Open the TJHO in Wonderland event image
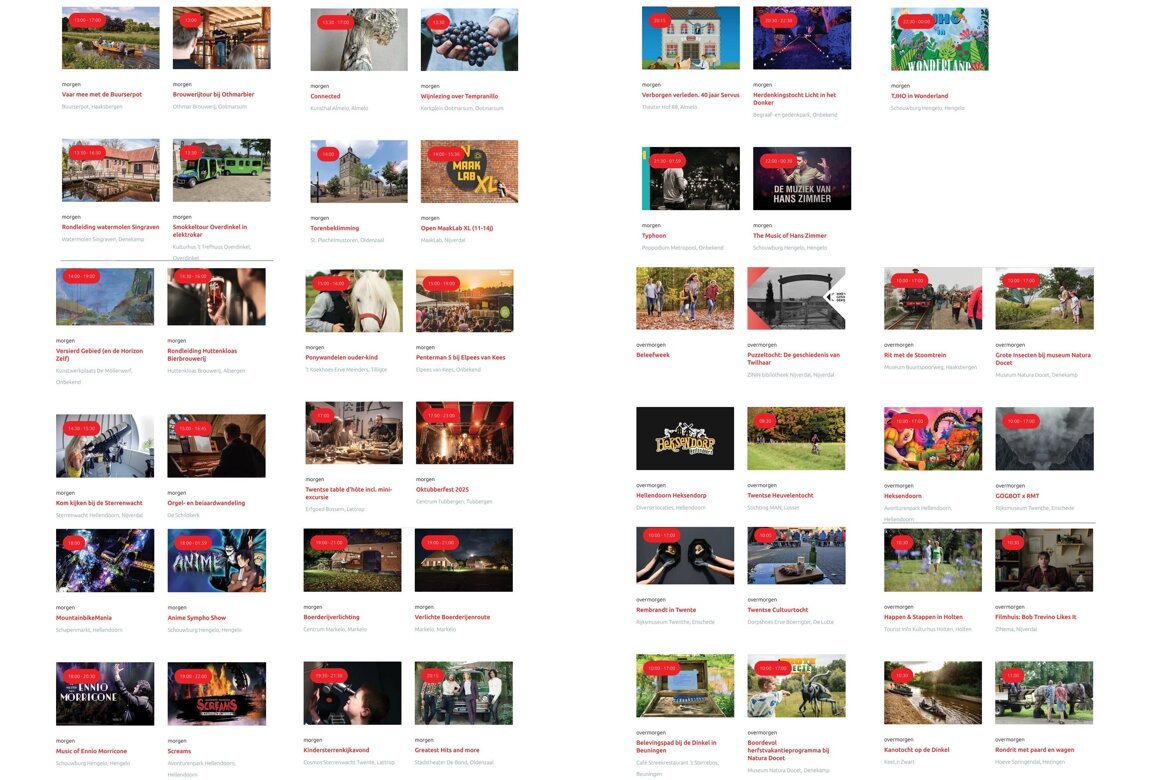The height and width of the screenshot is (780, 1160). [939, 40]
